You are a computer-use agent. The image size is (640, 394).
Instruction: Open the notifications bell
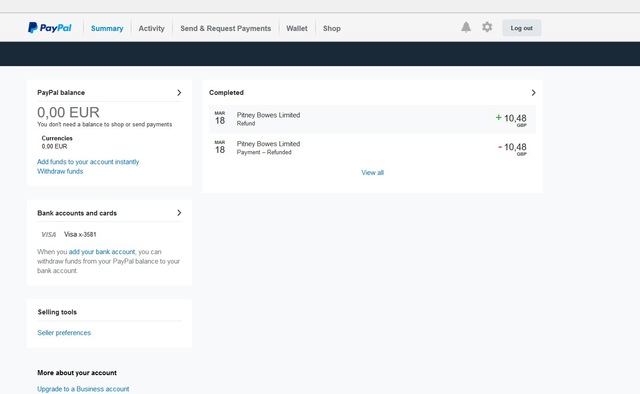point(466,27)
